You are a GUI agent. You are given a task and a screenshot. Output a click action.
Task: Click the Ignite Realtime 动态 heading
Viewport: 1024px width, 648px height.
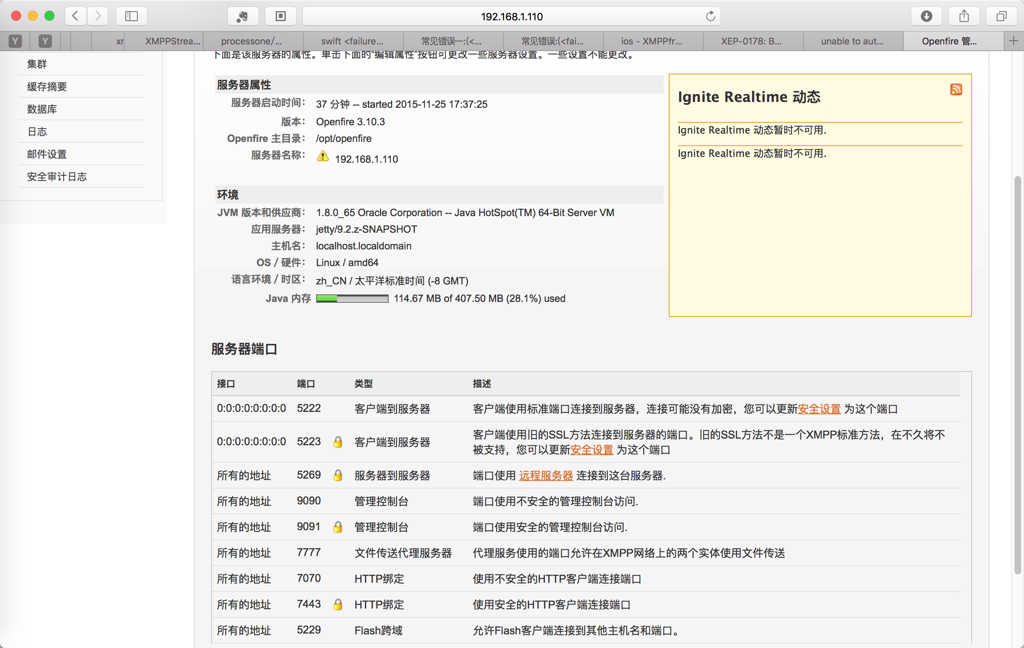(x=748, y=97)
